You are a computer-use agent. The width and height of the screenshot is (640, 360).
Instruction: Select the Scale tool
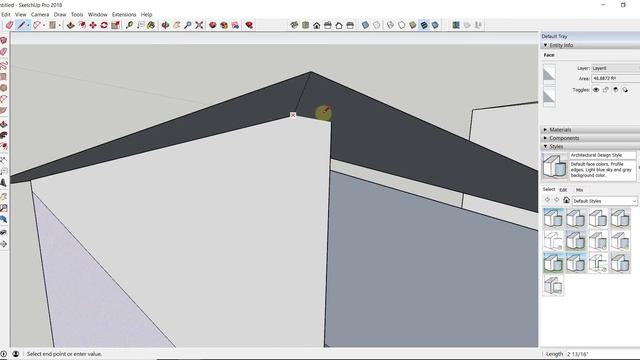pyautogui.click(x=115, y=25)
